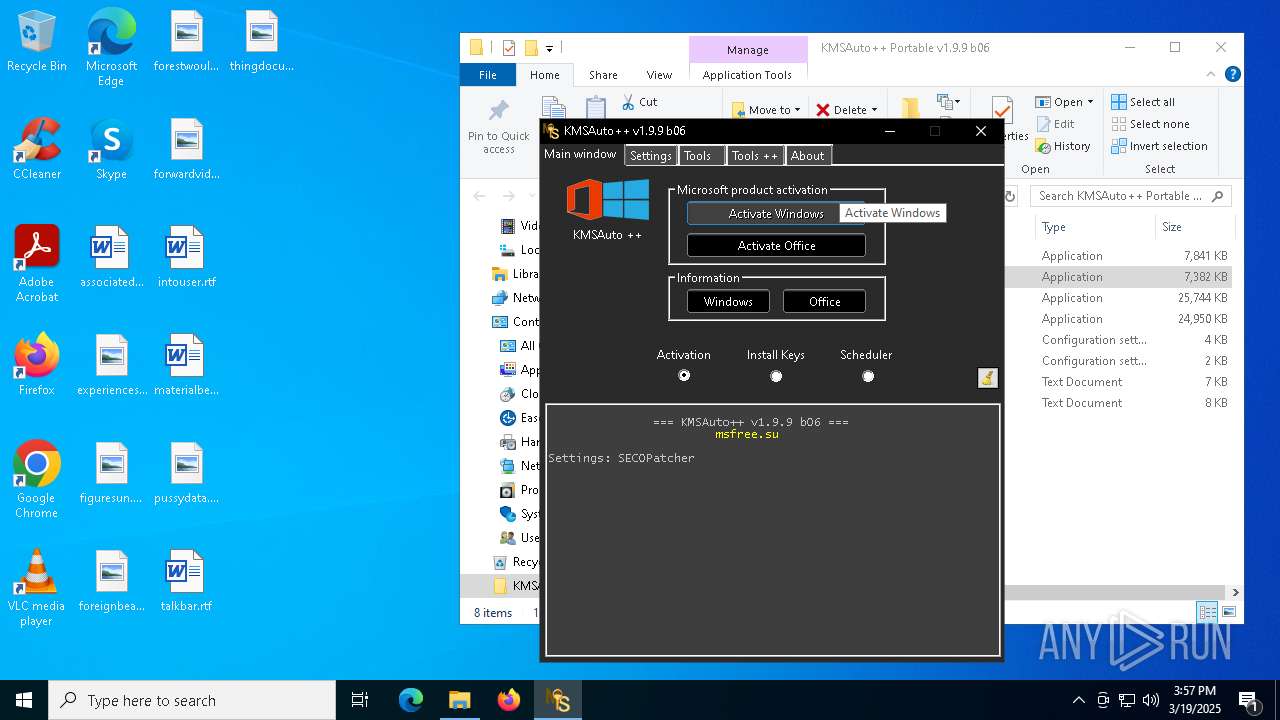Open the Windows Start button

point(24,700)
